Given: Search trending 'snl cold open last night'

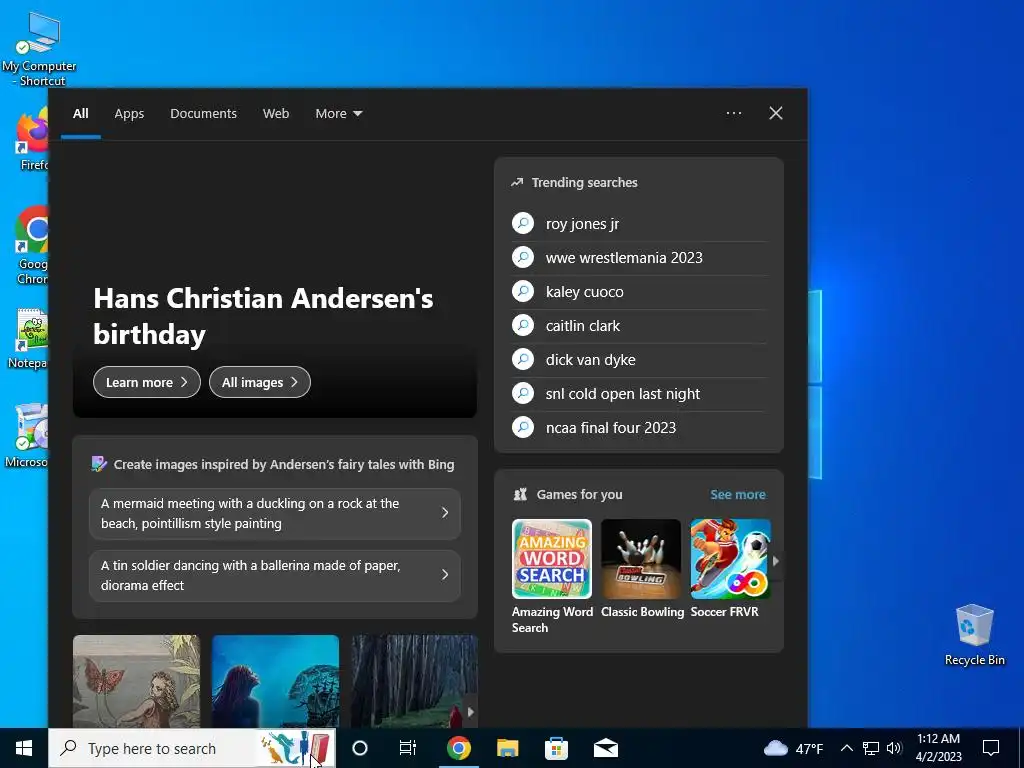Looking at the screenshot, I should (x=639, y=394).
